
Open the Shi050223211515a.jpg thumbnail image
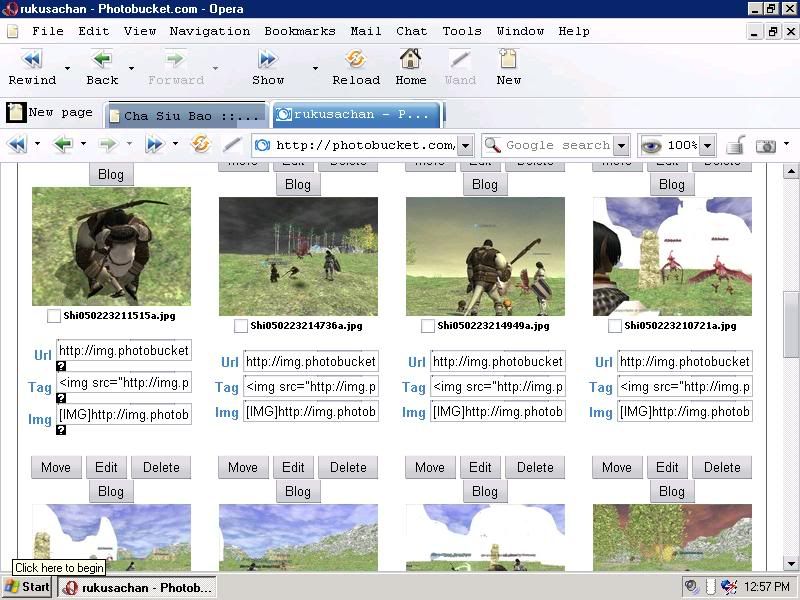[x=111, y=246]
